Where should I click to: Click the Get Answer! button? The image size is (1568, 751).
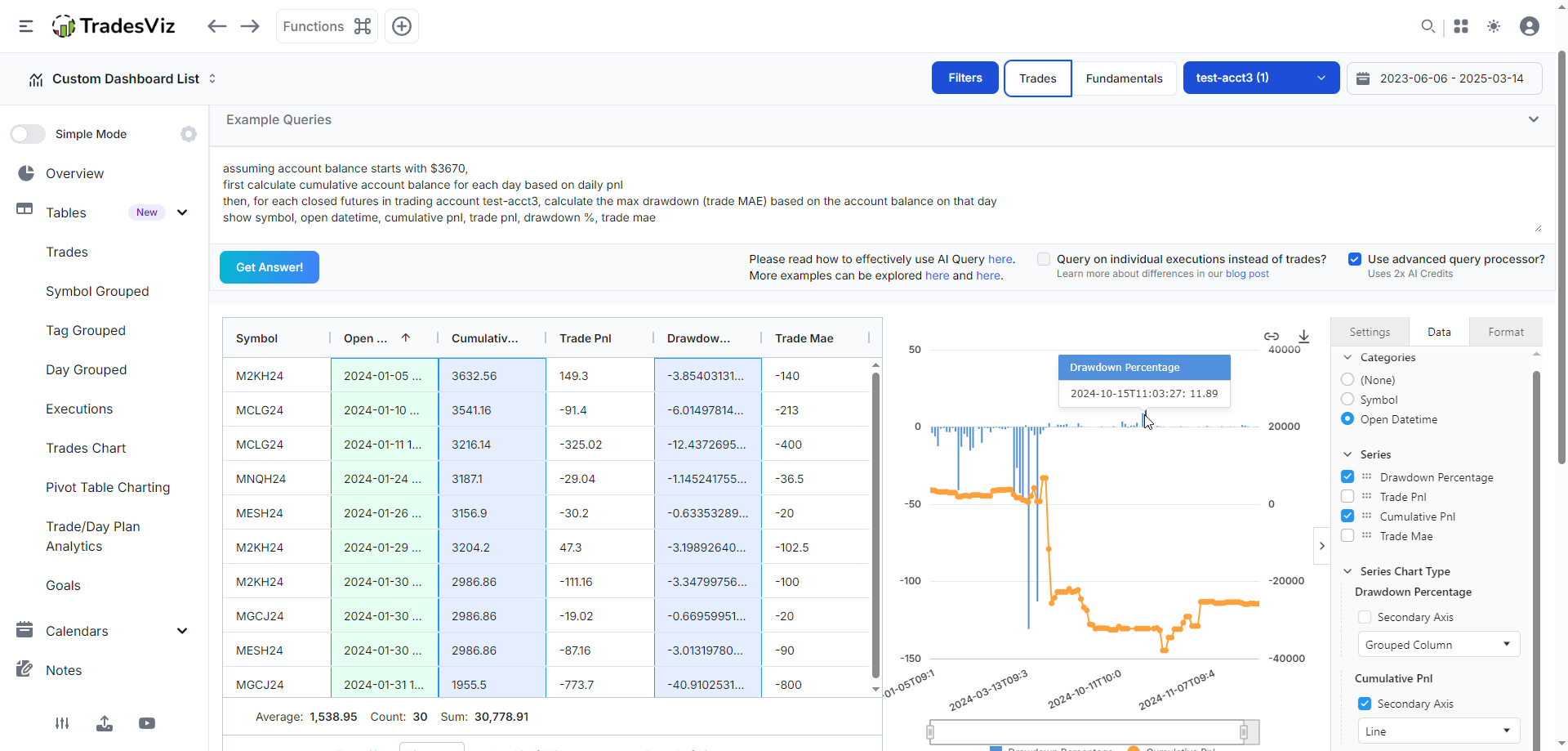pos(269,267)
